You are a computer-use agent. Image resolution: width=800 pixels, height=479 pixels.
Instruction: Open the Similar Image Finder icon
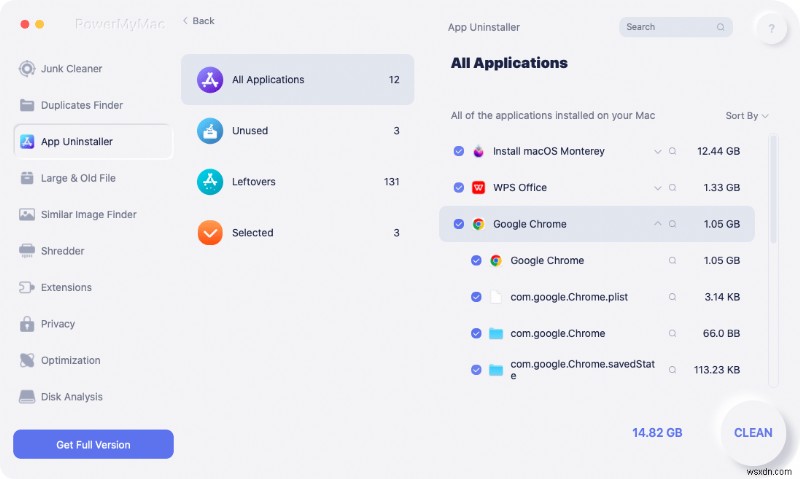click(27, 214)
